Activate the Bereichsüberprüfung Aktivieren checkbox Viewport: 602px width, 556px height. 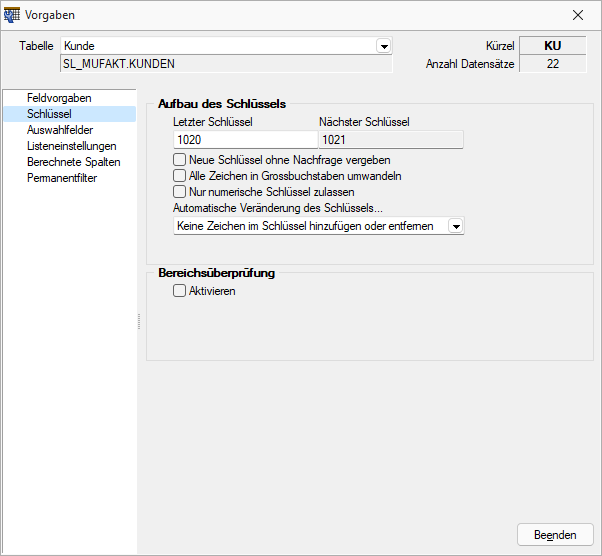tap(179, 291)
